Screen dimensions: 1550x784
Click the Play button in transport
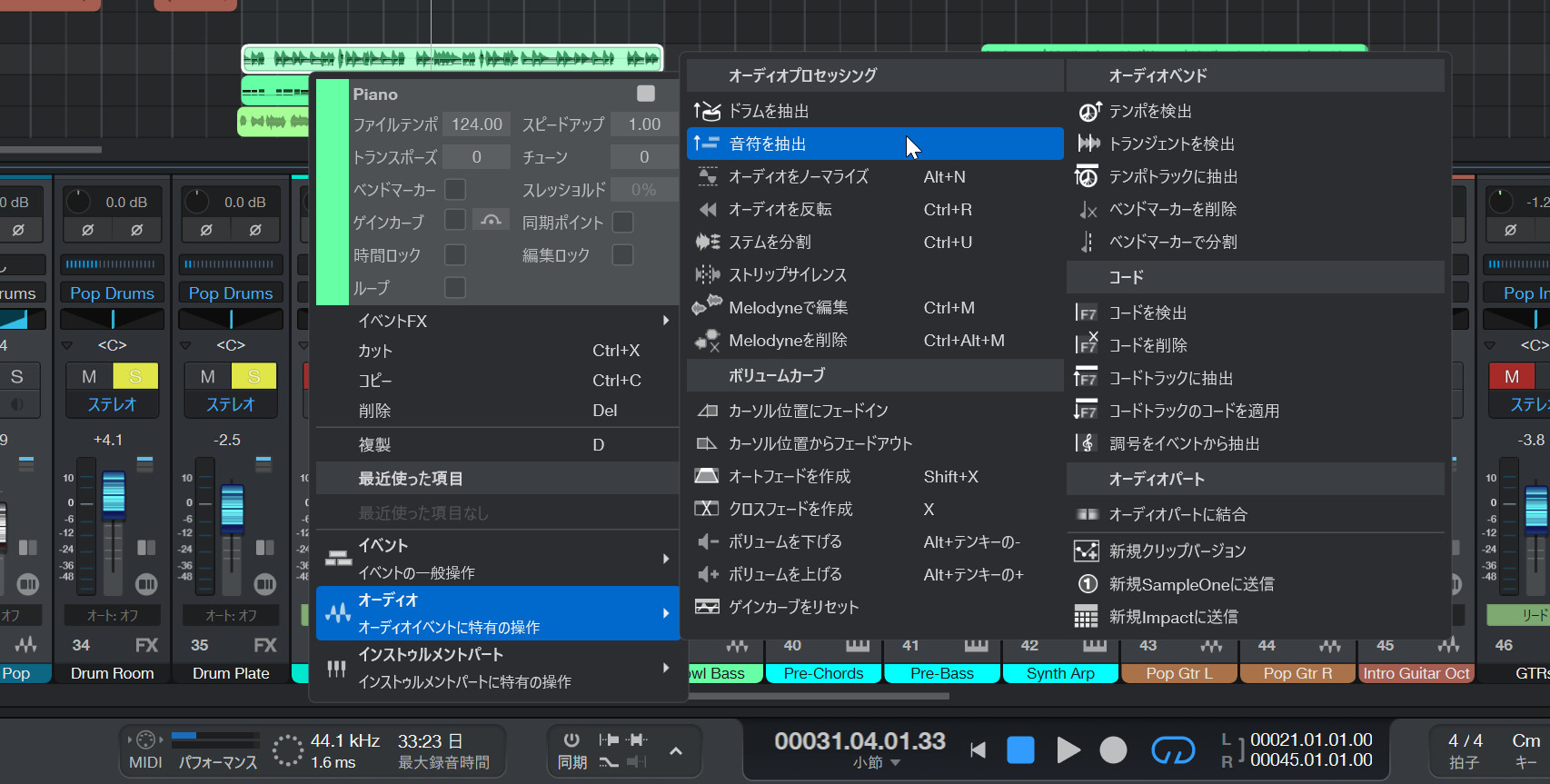1068,750
